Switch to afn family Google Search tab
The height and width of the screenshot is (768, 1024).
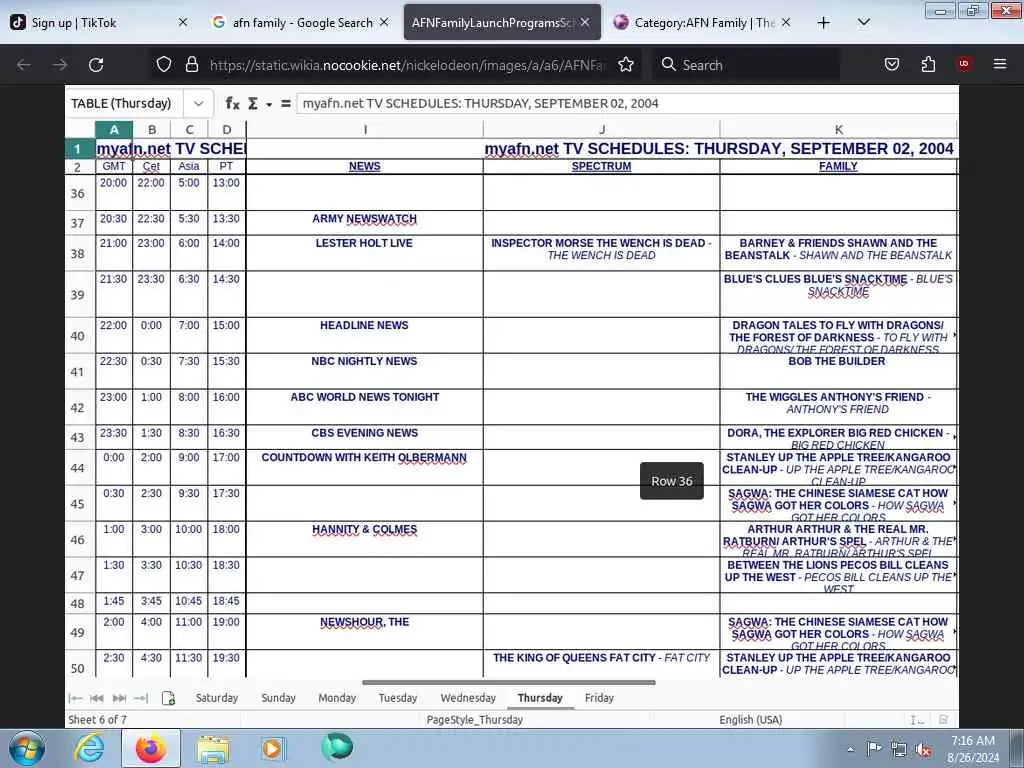tap(301, 22)
